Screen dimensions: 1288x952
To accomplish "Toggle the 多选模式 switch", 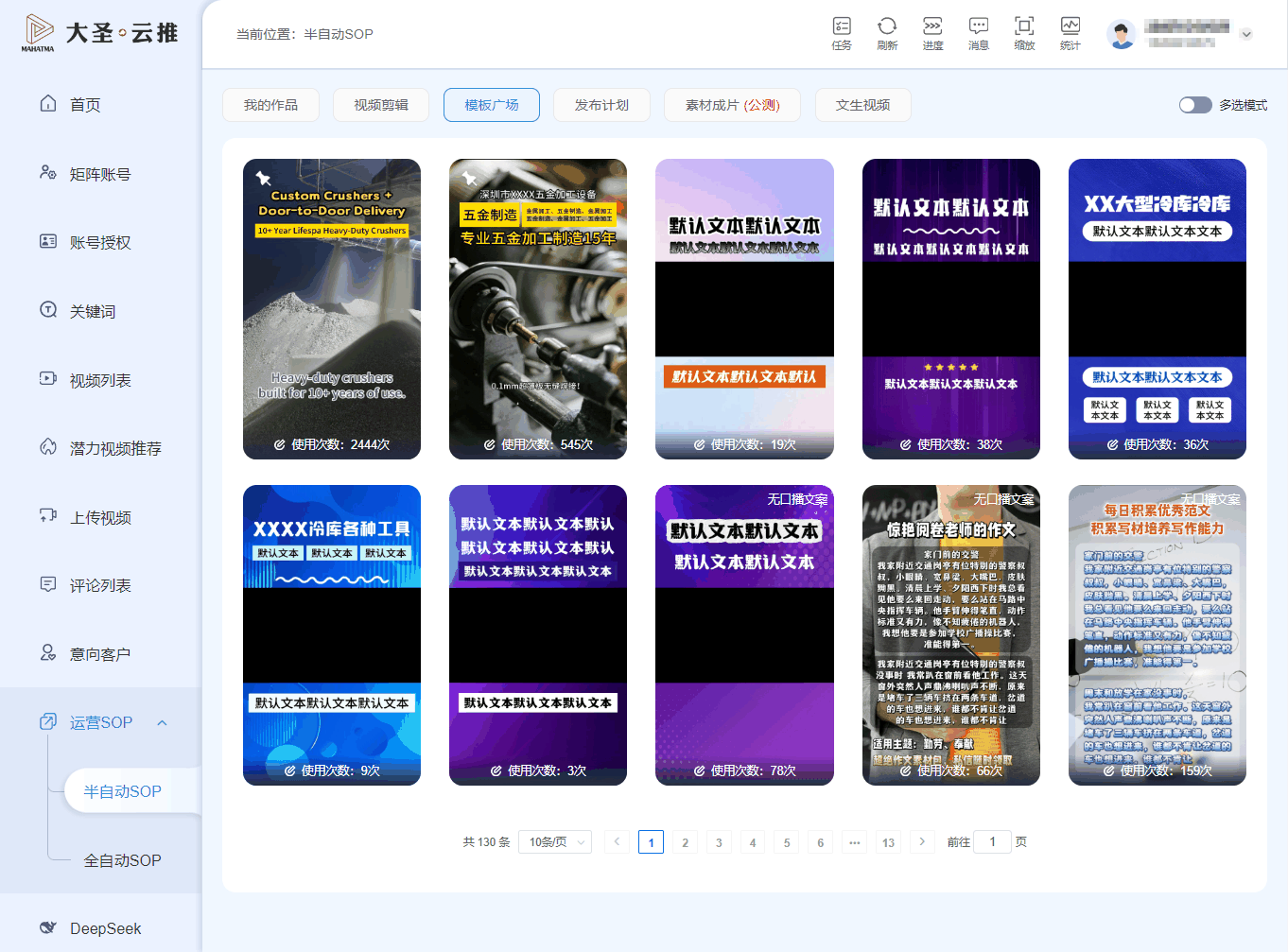I will 1195,105.
